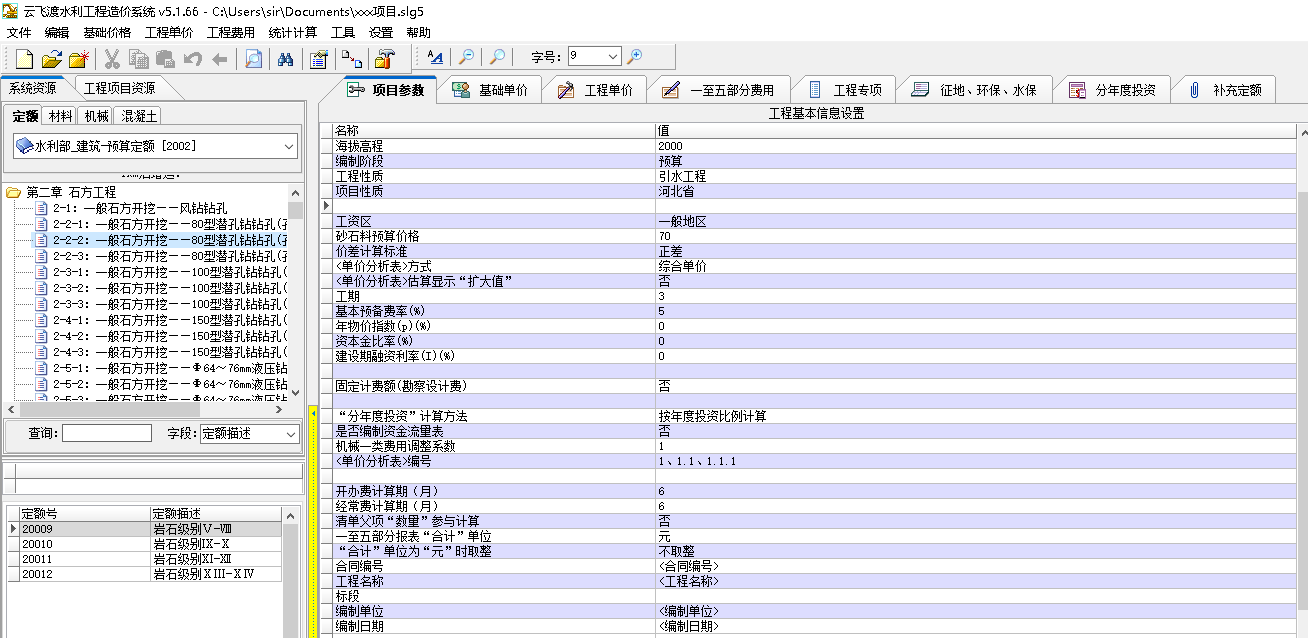Expand the 水利部_建筑-预算定额 [2002] dropdown
Image resolution: width=1308 pixels, height=638 pixels.
click(x=289, y=146)
